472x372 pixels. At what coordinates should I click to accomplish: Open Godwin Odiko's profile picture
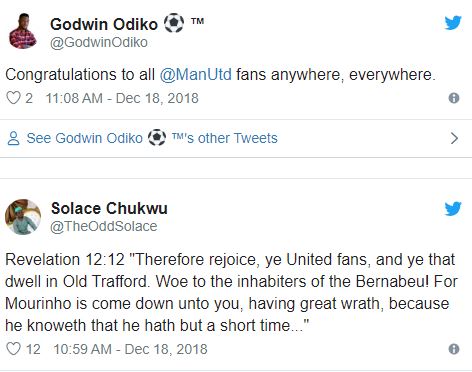click(x=23, y=31)
